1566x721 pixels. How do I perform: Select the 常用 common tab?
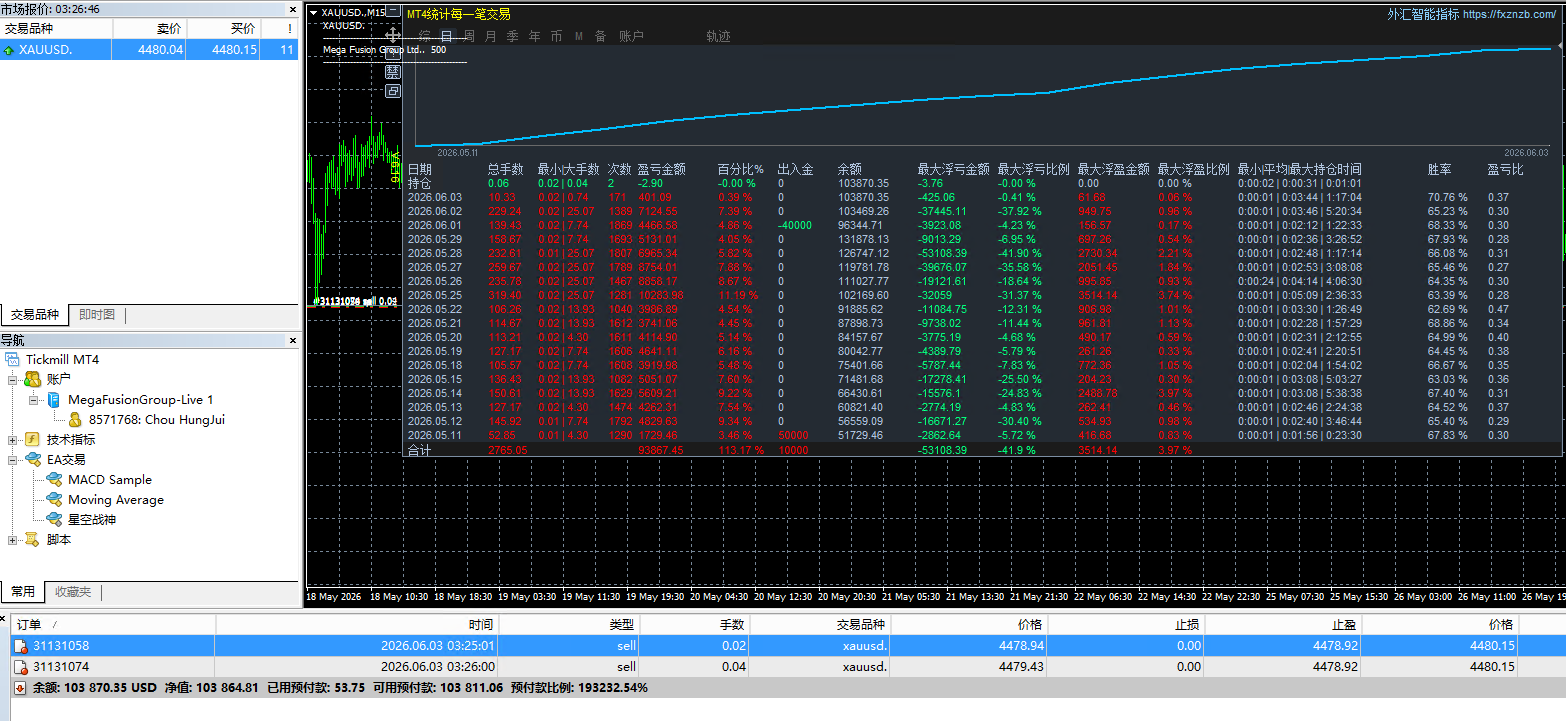tap(22, 592)
